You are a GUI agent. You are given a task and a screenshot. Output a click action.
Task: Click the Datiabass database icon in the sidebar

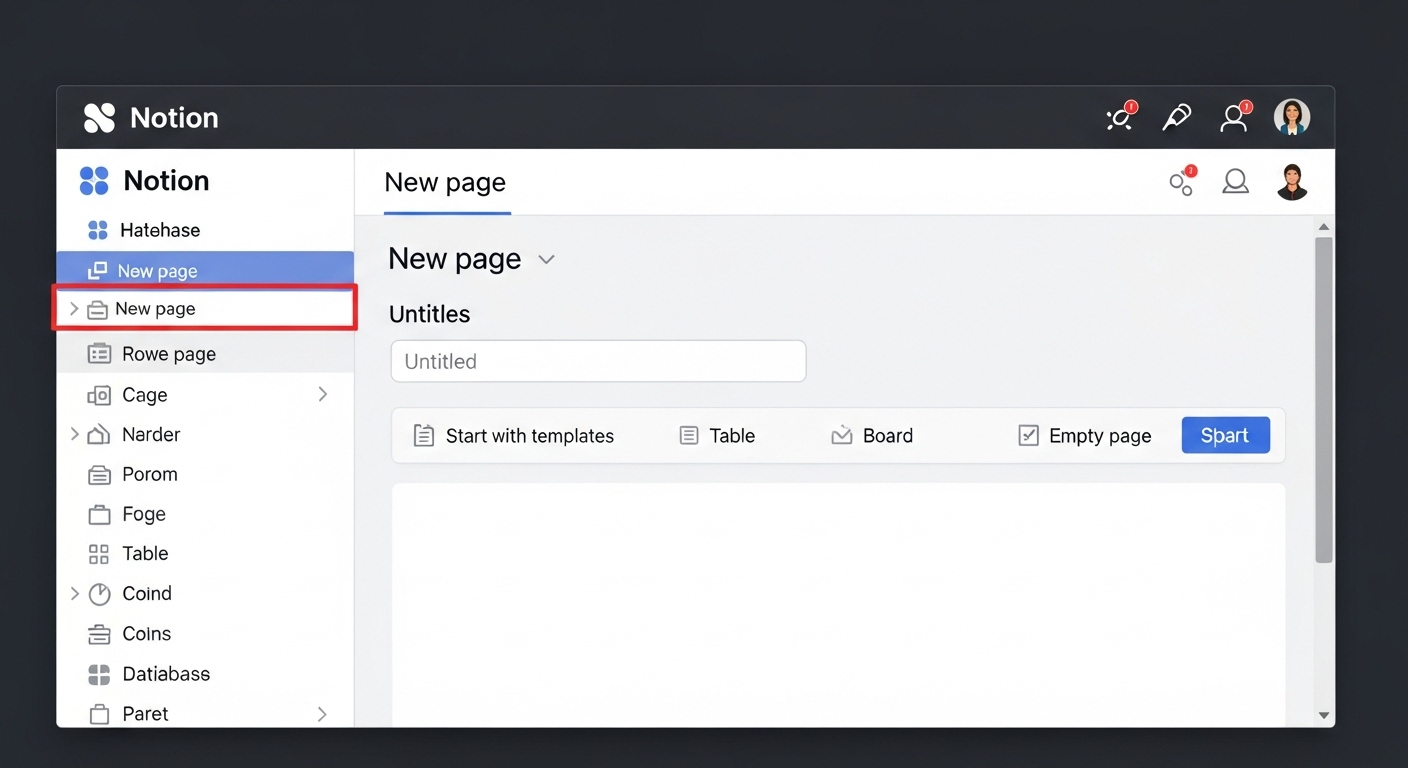tap(99, 674)
